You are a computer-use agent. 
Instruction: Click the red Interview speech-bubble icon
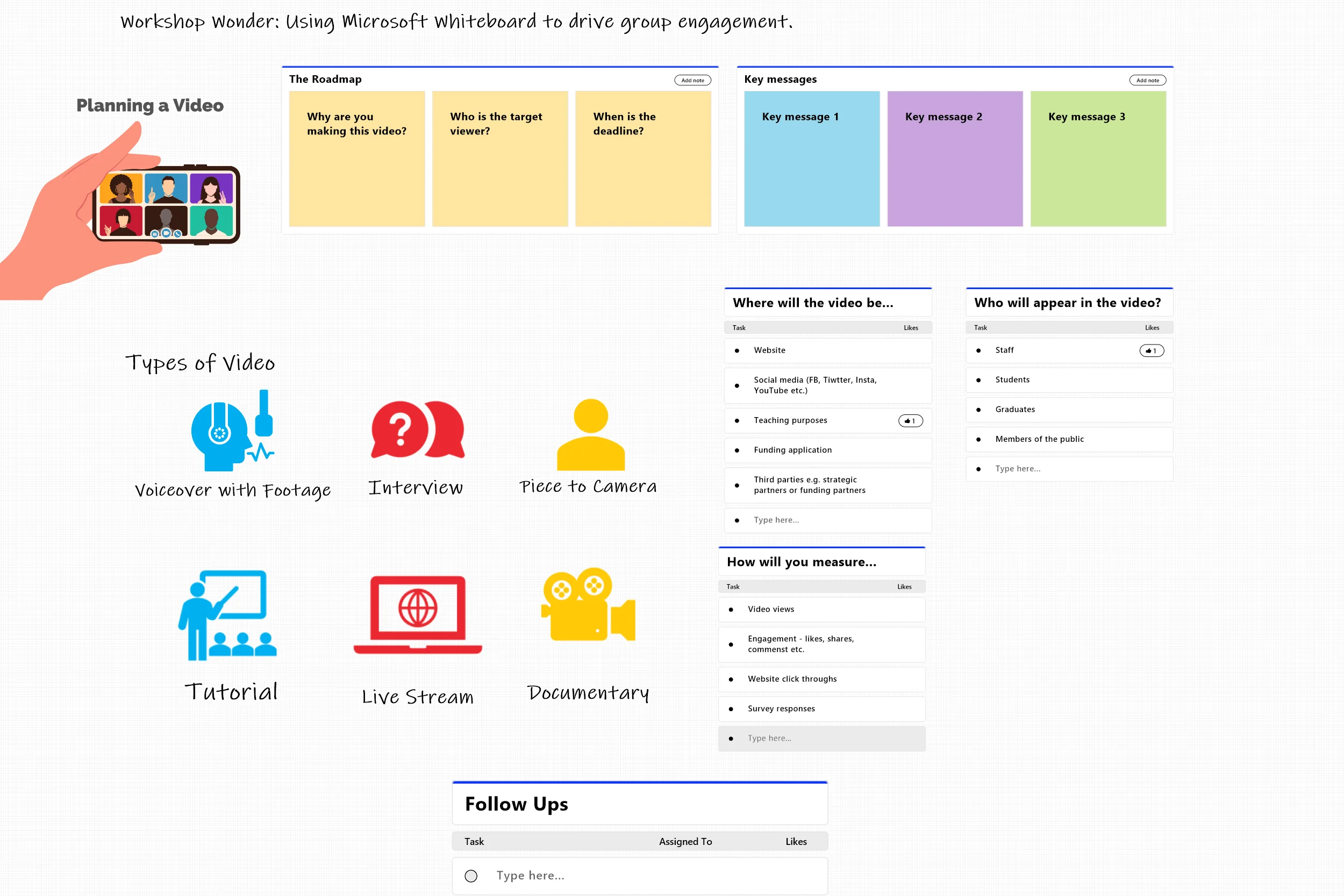coord(416,432)
